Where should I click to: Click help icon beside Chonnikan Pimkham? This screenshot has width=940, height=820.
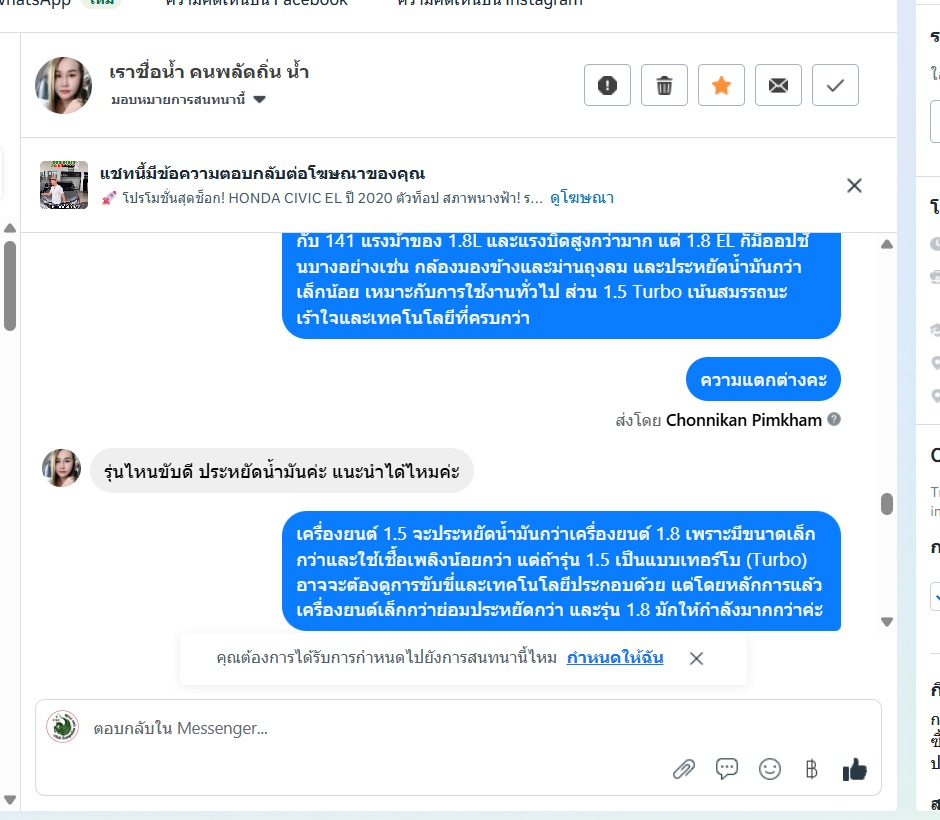[x=834, y=420]
